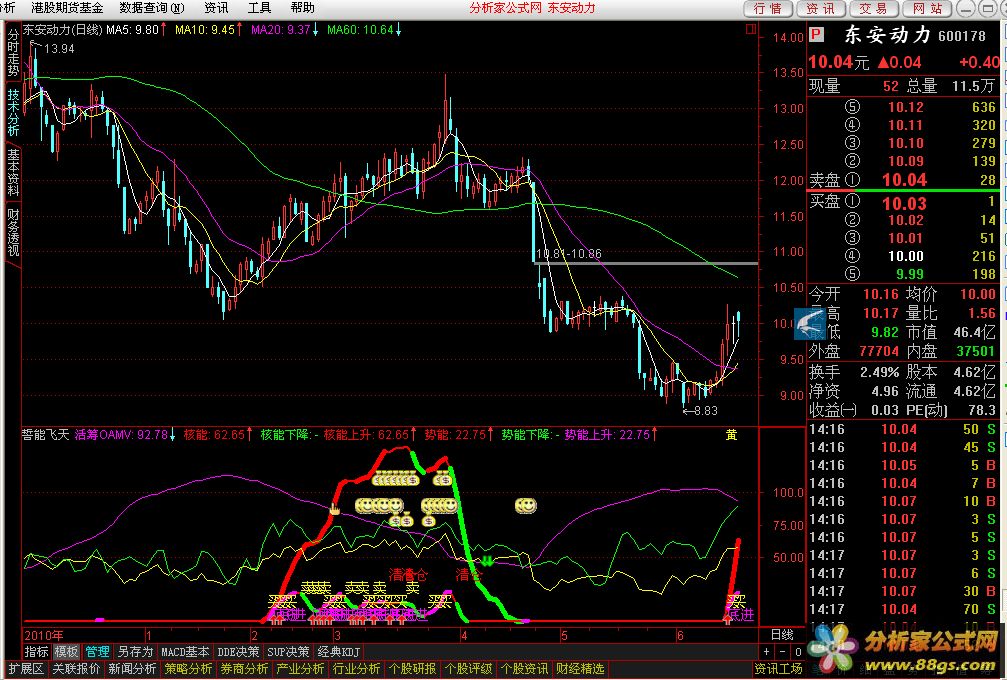Switch to the 财务透视 side tab
The width and height of the screenshot is (1007, 680).
[x=13, y=231]
